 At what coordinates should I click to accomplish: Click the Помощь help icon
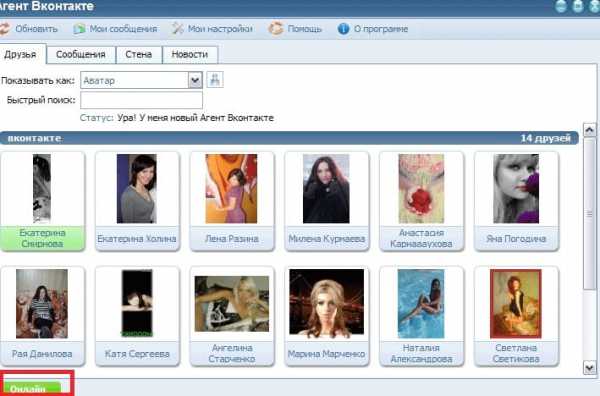tap(276, 28)
